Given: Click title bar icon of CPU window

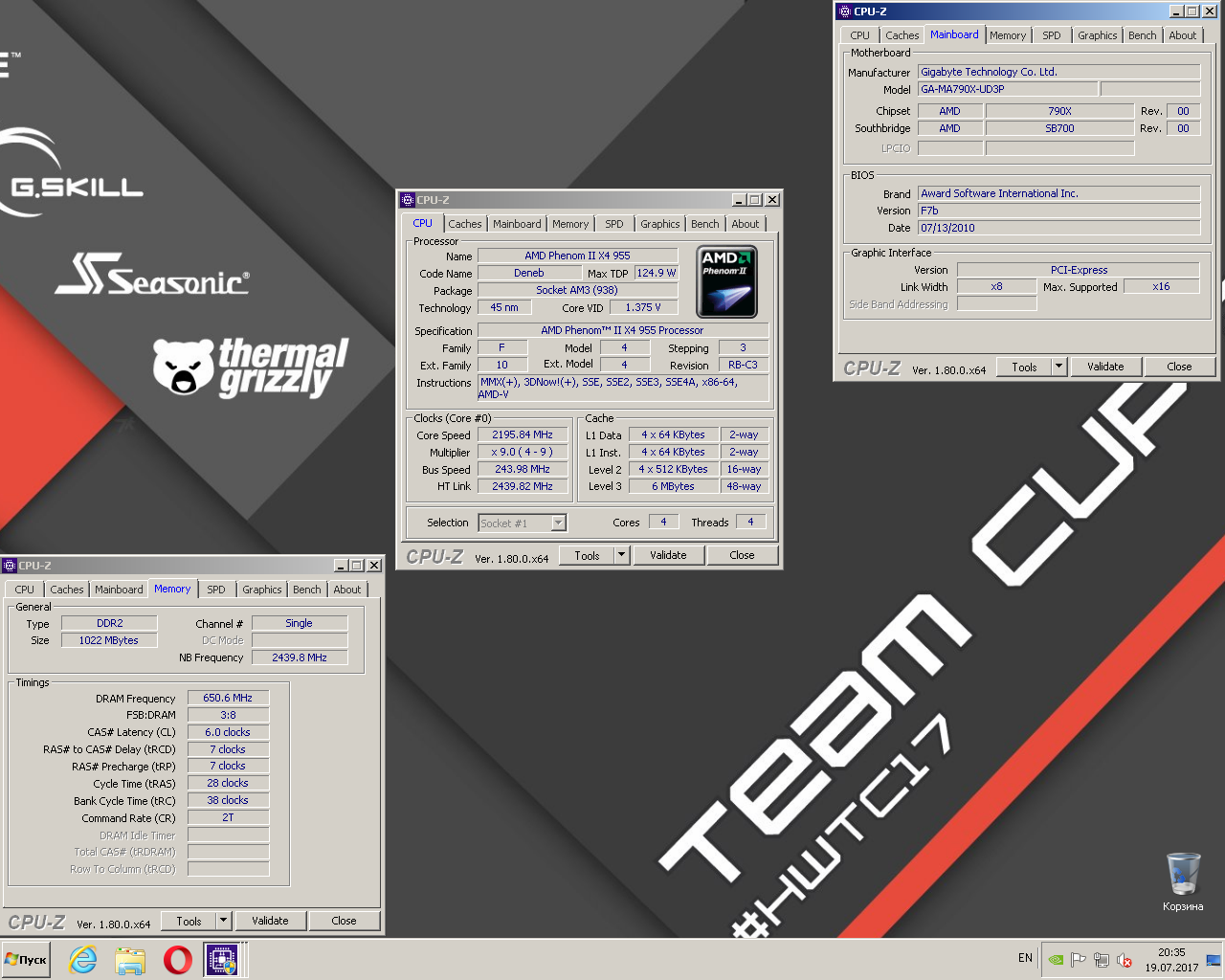Looking at the screenshot, I should coord(407,200).
